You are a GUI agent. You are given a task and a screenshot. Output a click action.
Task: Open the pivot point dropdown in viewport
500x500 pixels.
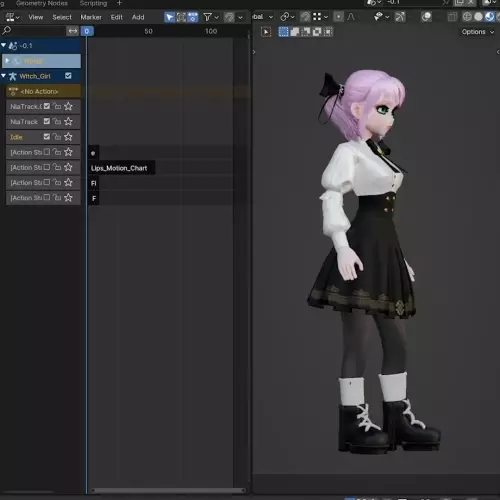287,17
